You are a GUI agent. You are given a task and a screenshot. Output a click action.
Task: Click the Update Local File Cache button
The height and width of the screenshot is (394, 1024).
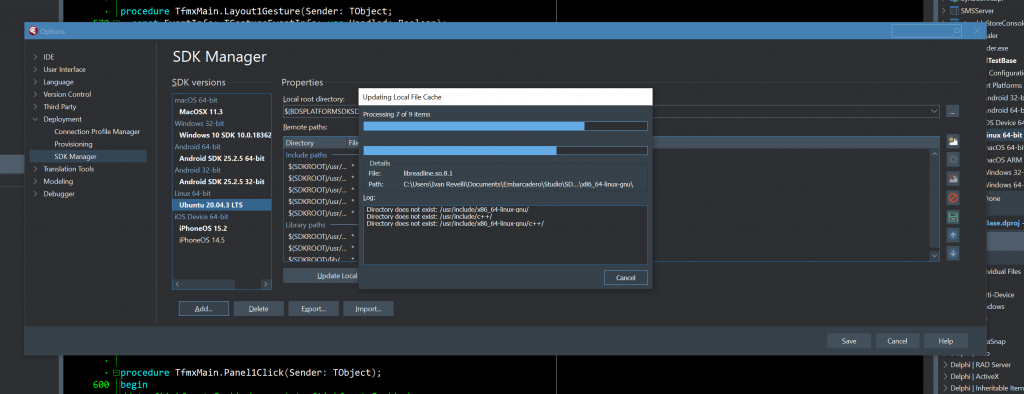pos(321,276)
